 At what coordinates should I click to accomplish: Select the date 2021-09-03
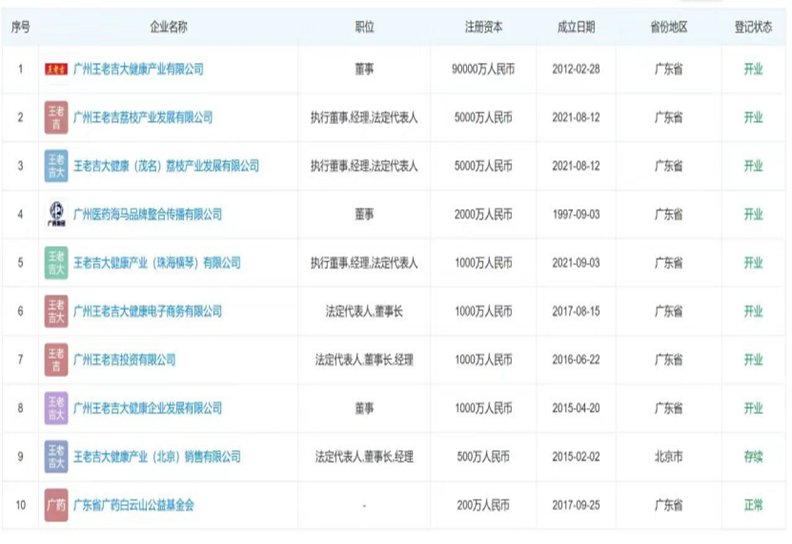pyautogui.click(x=576, y=263)
